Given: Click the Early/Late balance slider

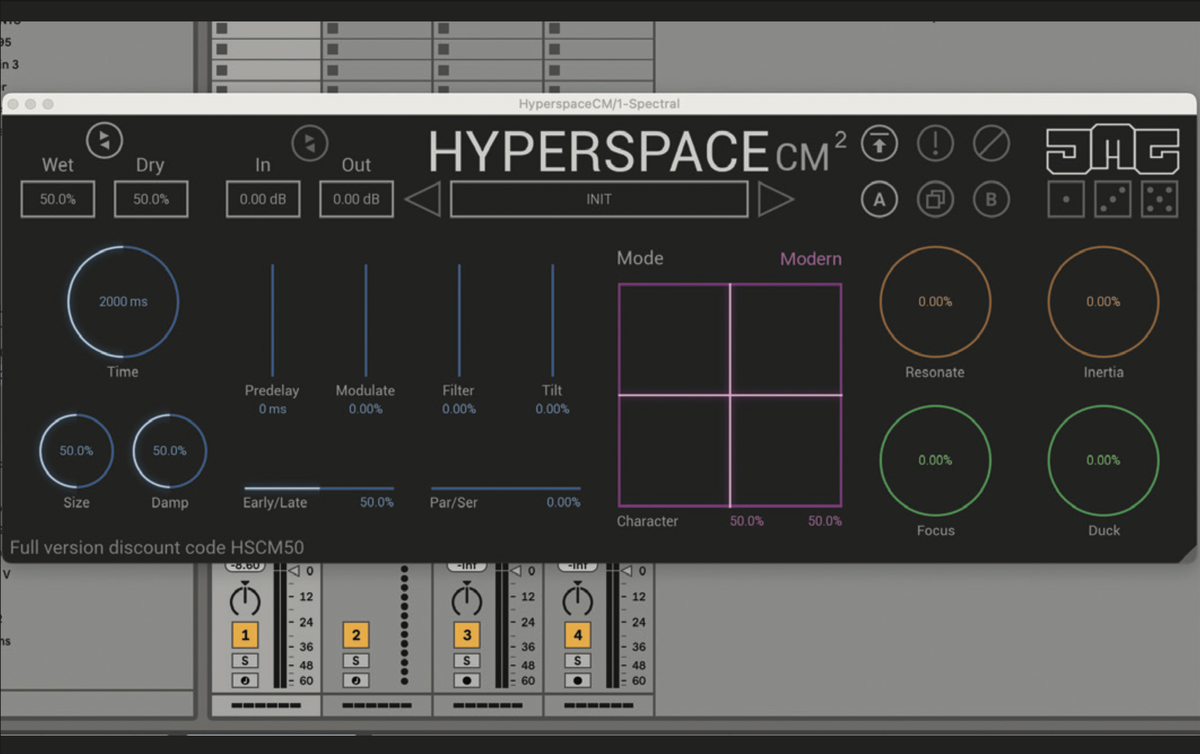Looking at the screenshot, I should coord(318,489).
